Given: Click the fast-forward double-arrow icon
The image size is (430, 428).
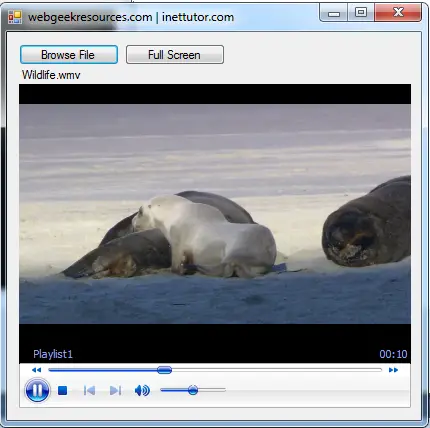Looking at the screenshot, I should (393, 370).
